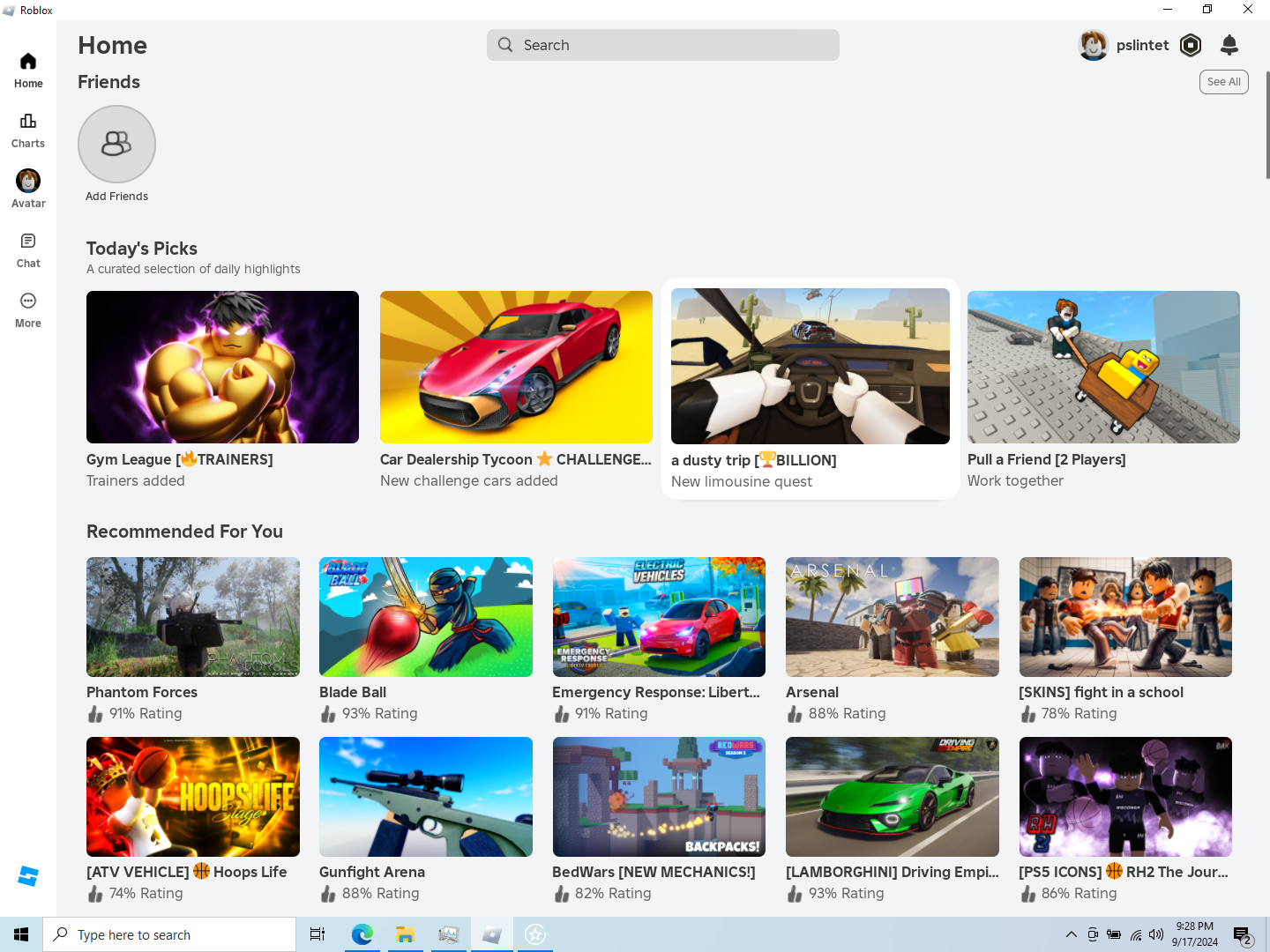1270x952 pixels.
Task: Click the Gym League [TRAINERS] title
Action: tap(180, 459)
